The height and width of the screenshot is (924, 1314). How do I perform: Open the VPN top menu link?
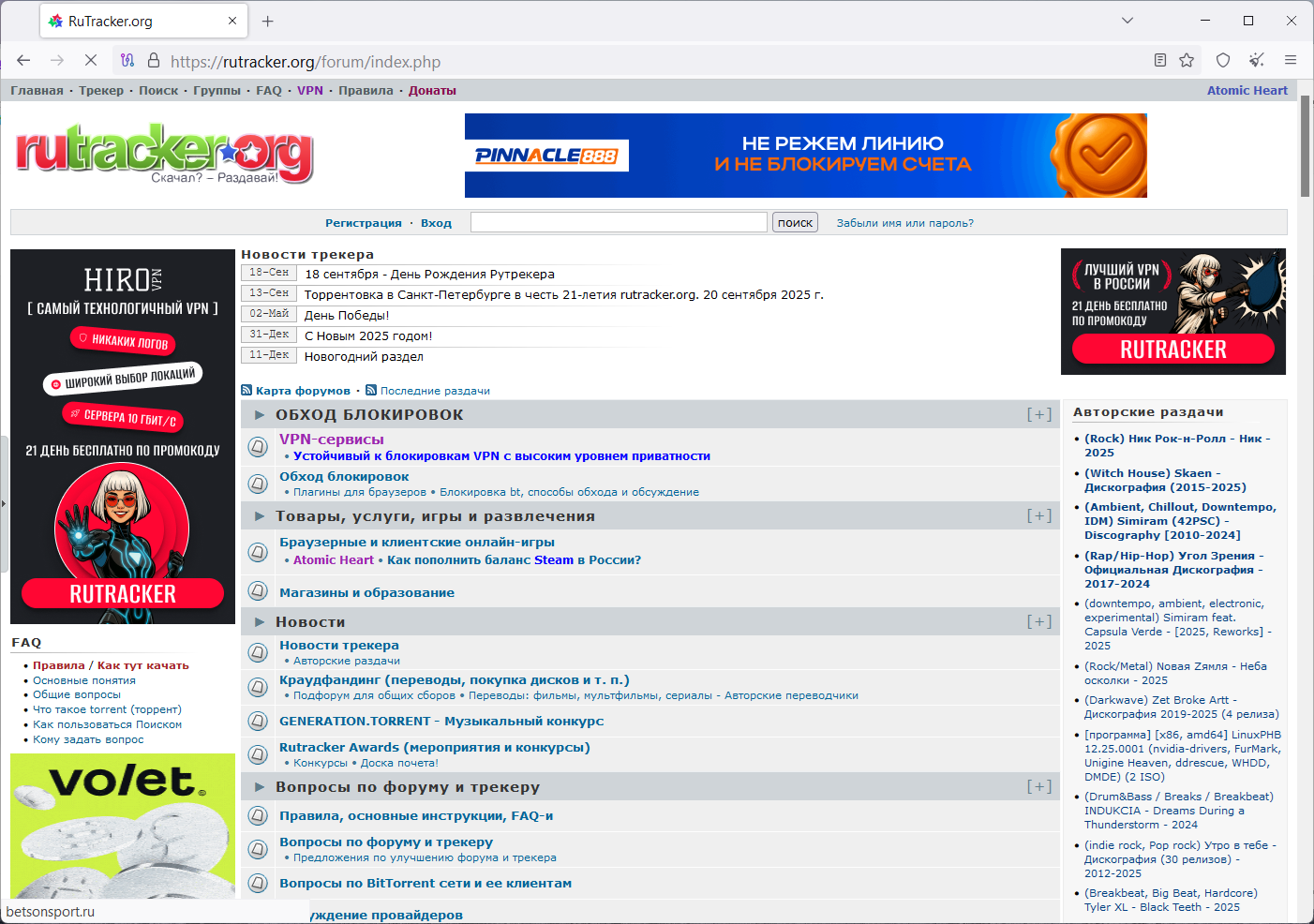click(x=310, y=91)
